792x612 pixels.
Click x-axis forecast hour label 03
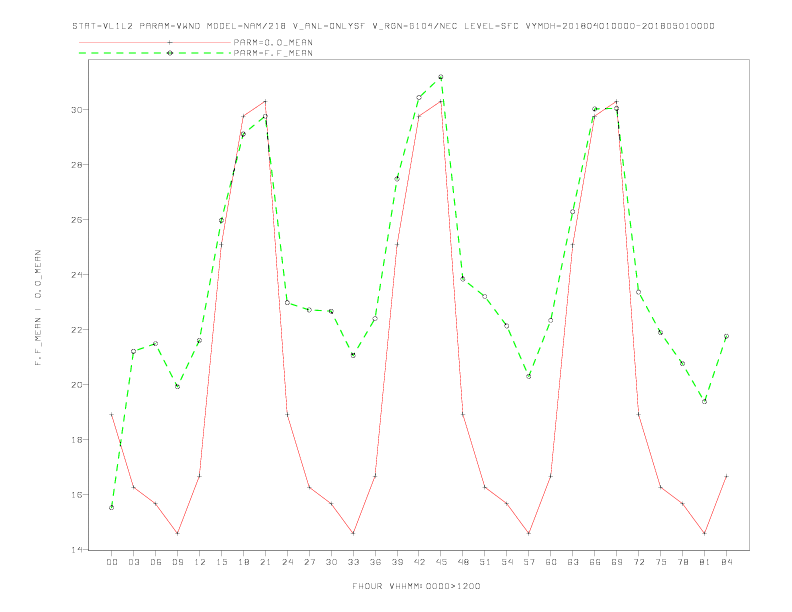click(133, 562)
